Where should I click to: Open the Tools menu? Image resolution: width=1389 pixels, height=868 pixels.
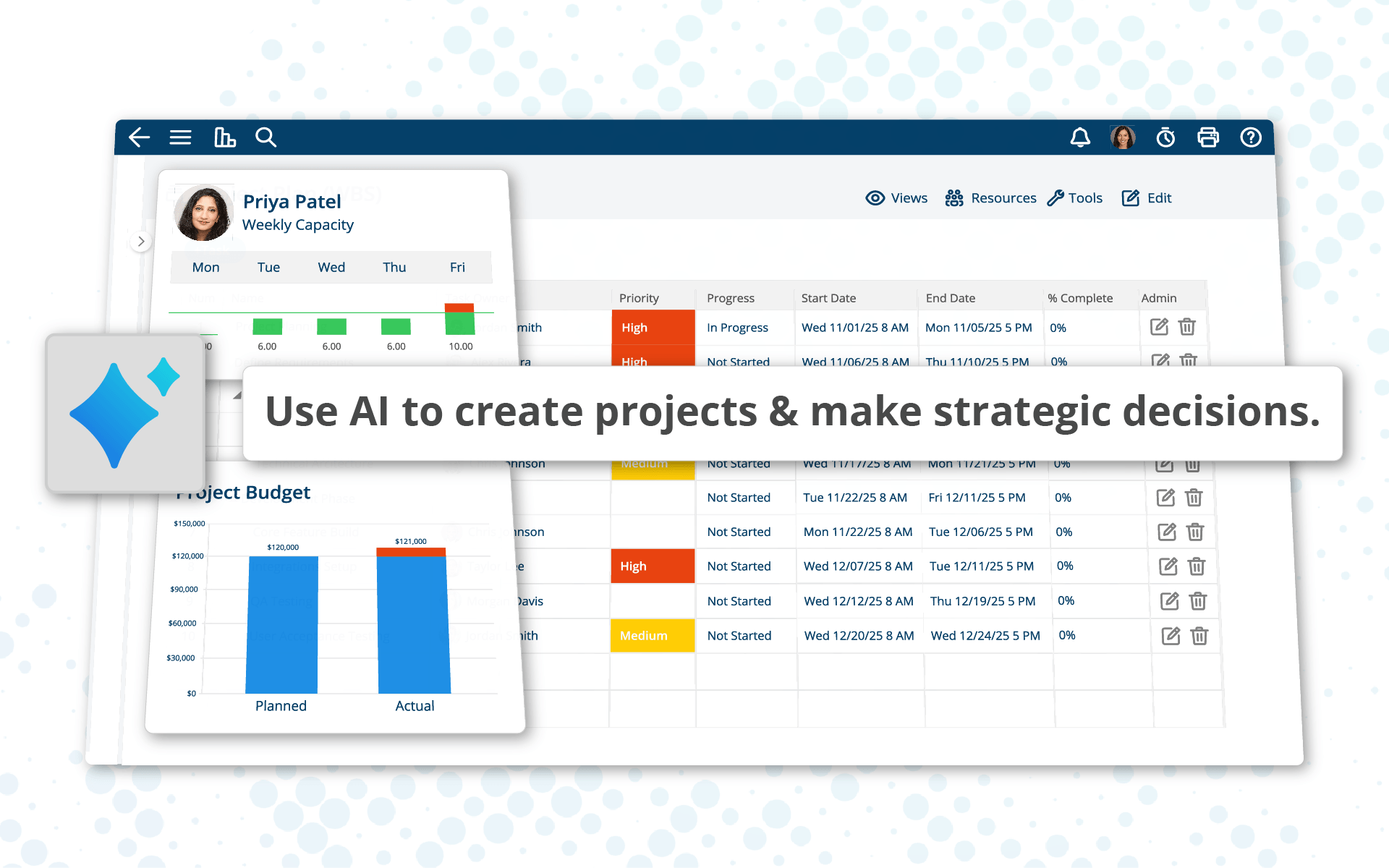tap(1074, 198)
